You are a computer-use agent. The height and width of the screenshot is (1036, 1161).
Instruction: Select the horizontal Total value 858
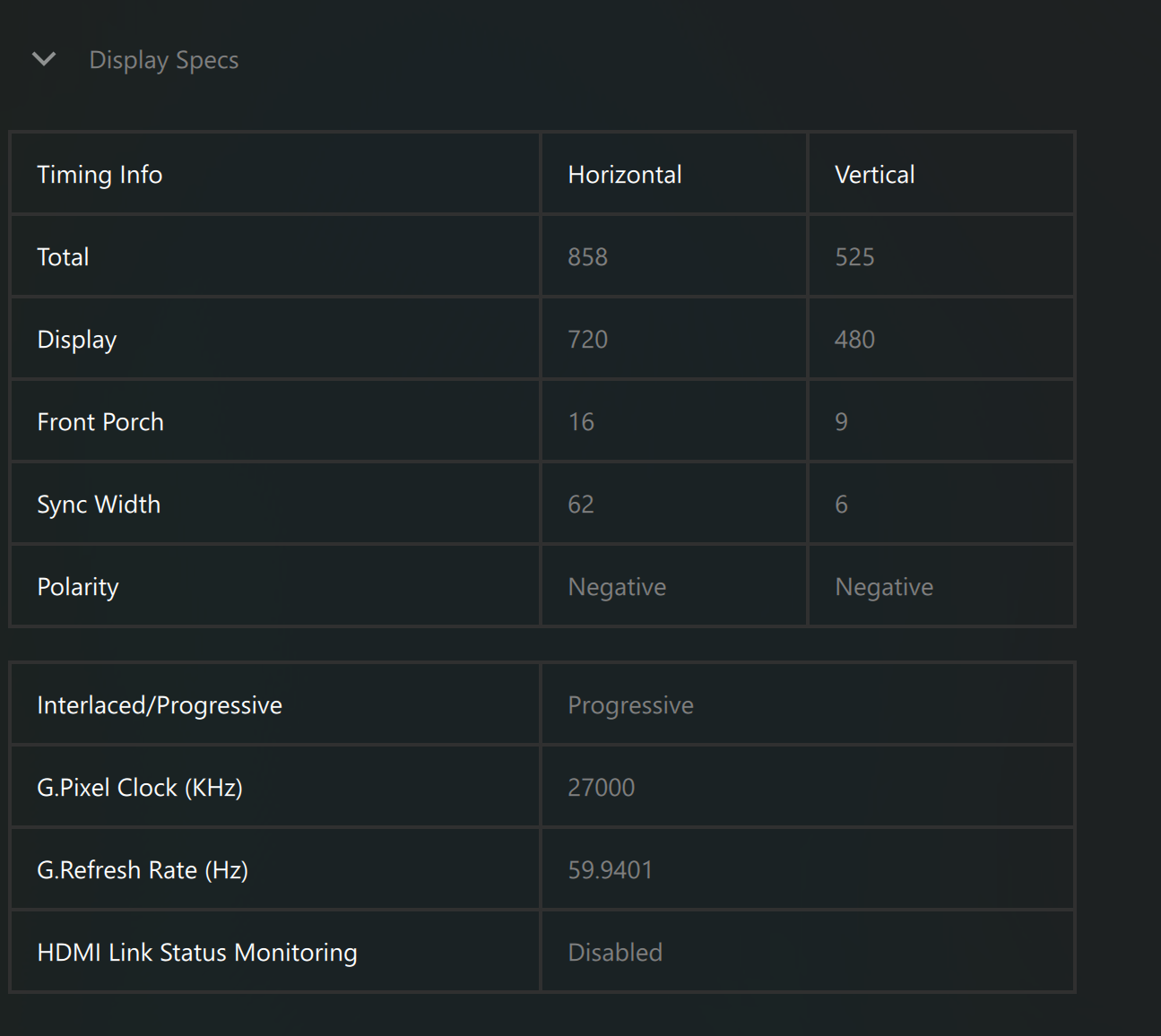(x=588, y=257)
